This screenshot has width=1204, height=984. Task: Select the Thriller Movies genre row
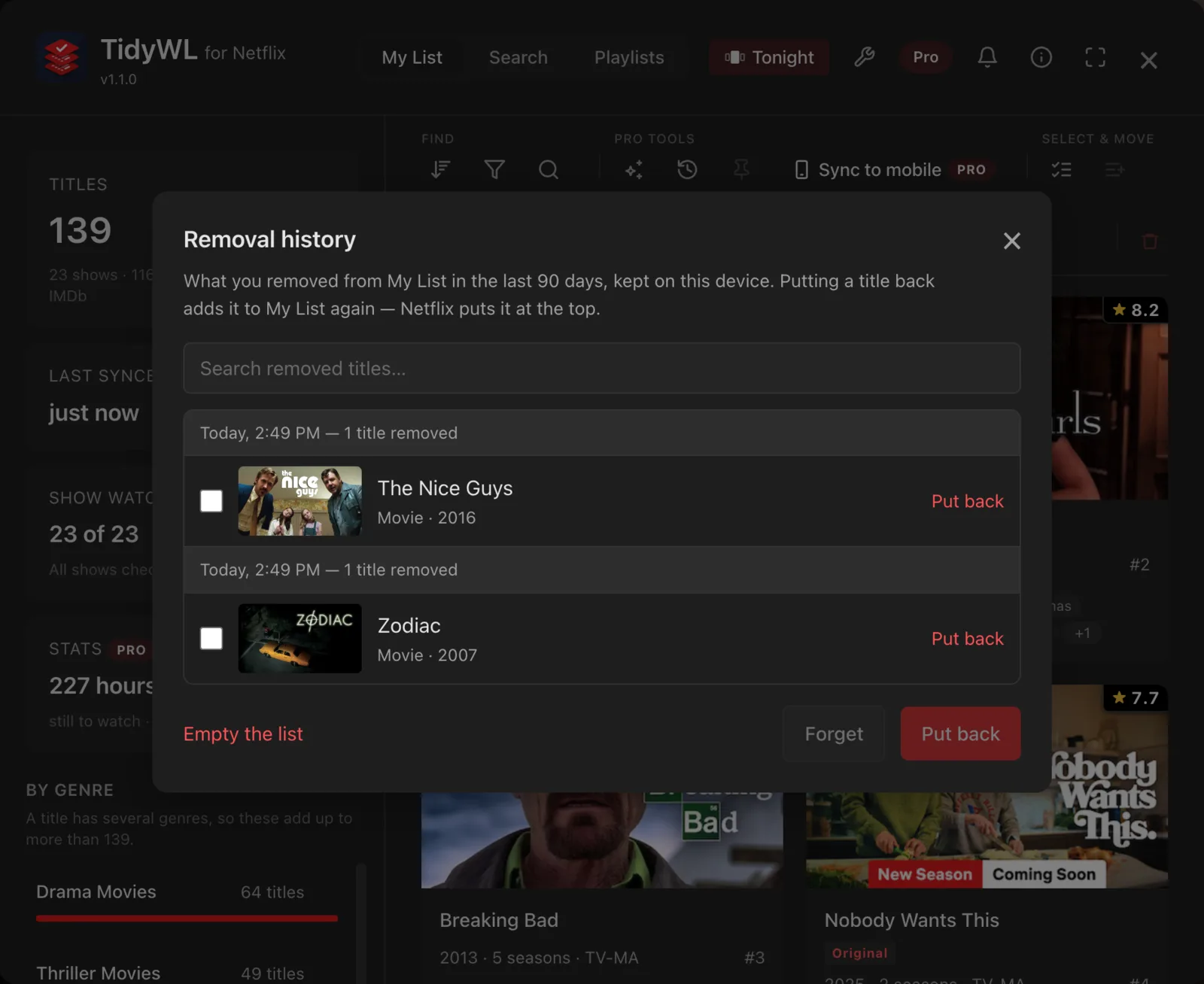(187, 973)
